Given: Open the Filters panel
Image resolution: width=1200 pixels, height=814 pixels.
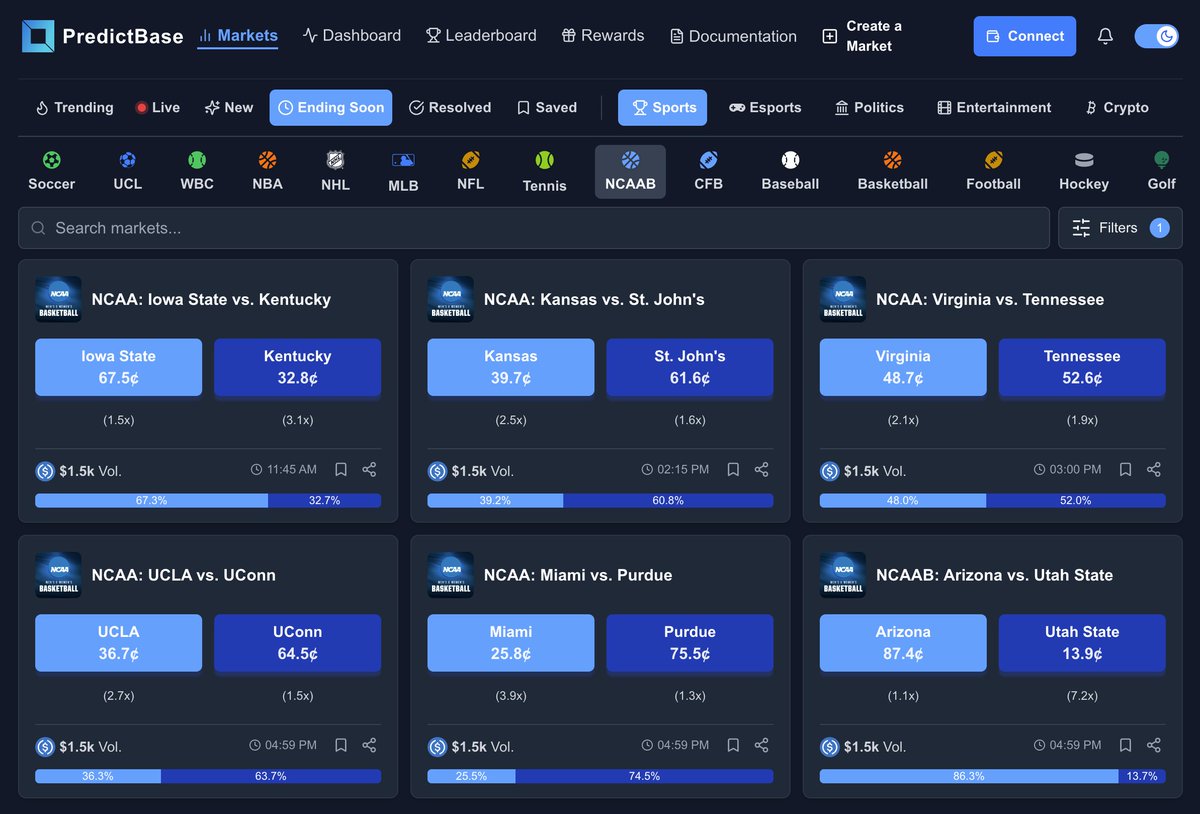Looking at the screenshot, I should [x=1120, y=228].
